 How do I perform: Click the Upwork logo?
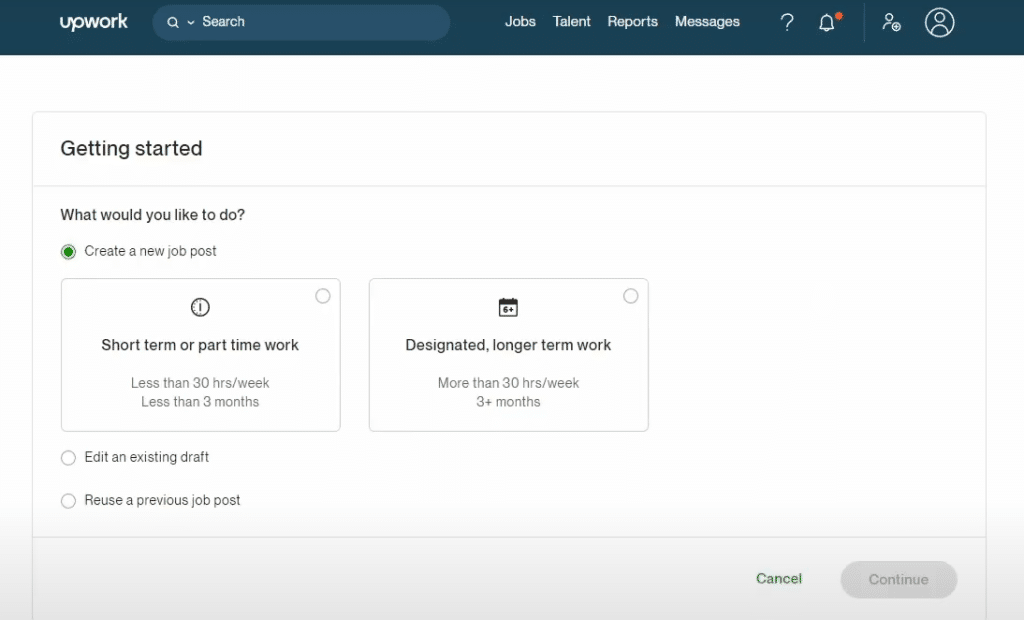pyautogui.click(x=93, y=21)
